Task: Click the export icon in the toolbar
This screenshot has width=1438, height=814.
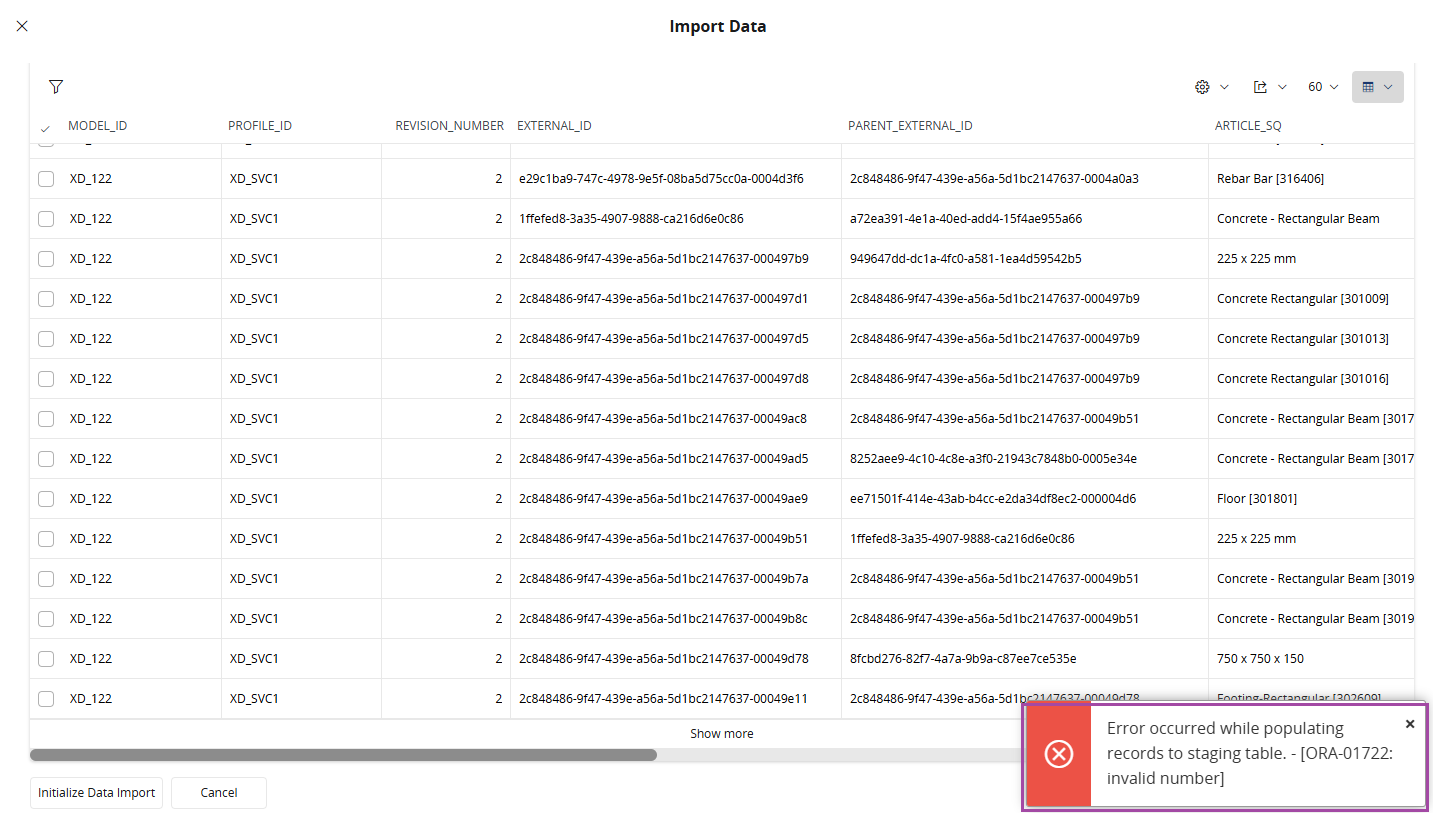Action: tap(1260, 87)
